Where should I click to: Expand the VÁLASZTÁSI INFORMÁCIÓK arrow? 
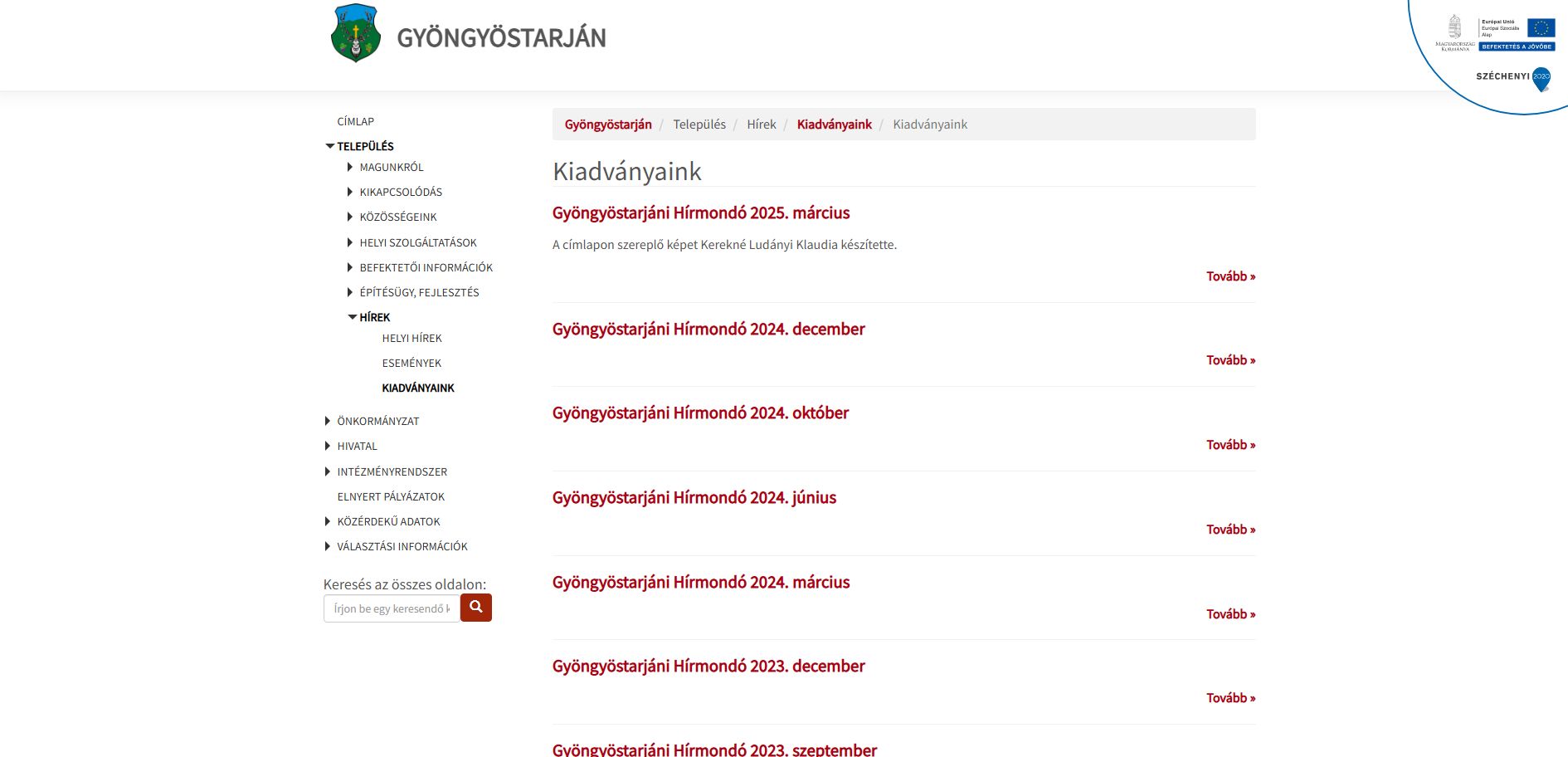328,546
